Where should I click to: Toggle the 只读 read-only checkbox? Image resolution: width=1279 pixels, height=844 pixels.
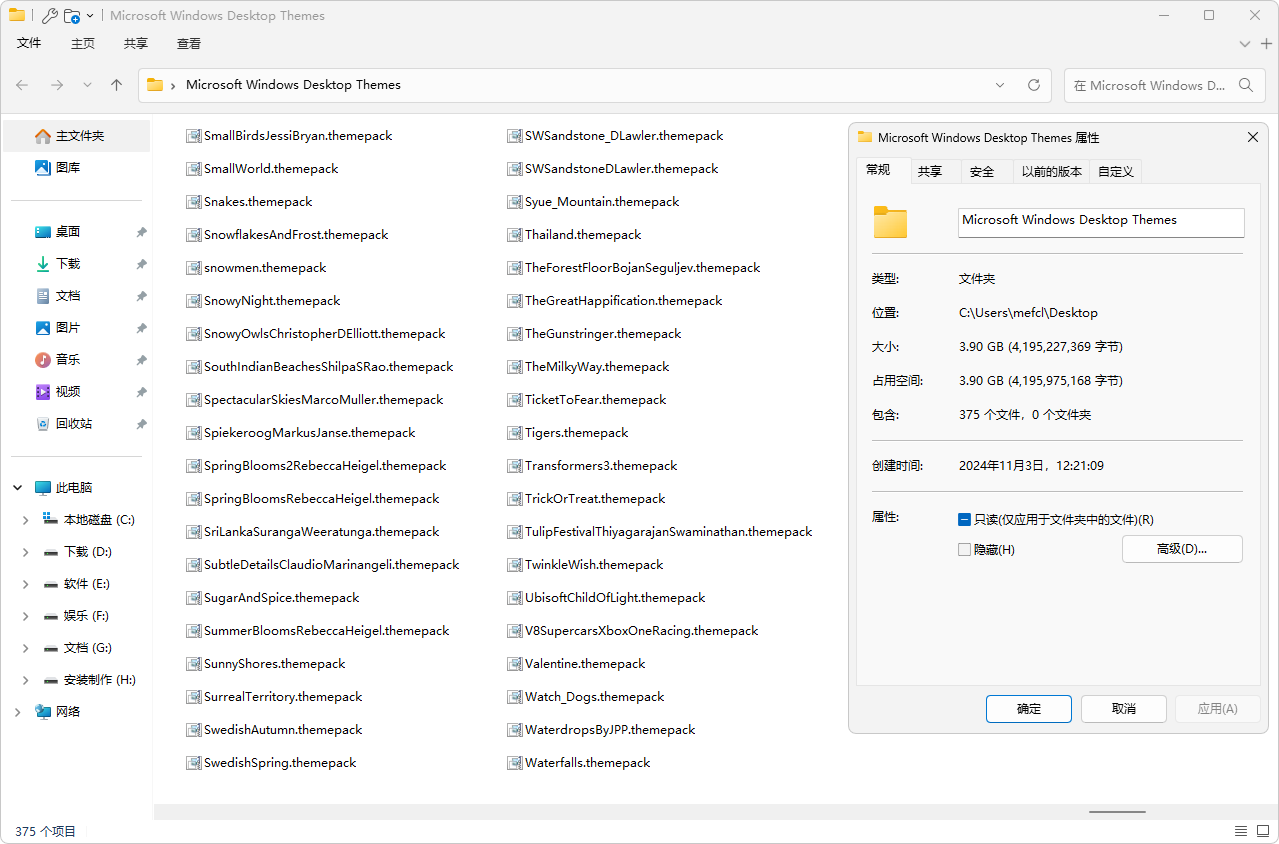964,520
